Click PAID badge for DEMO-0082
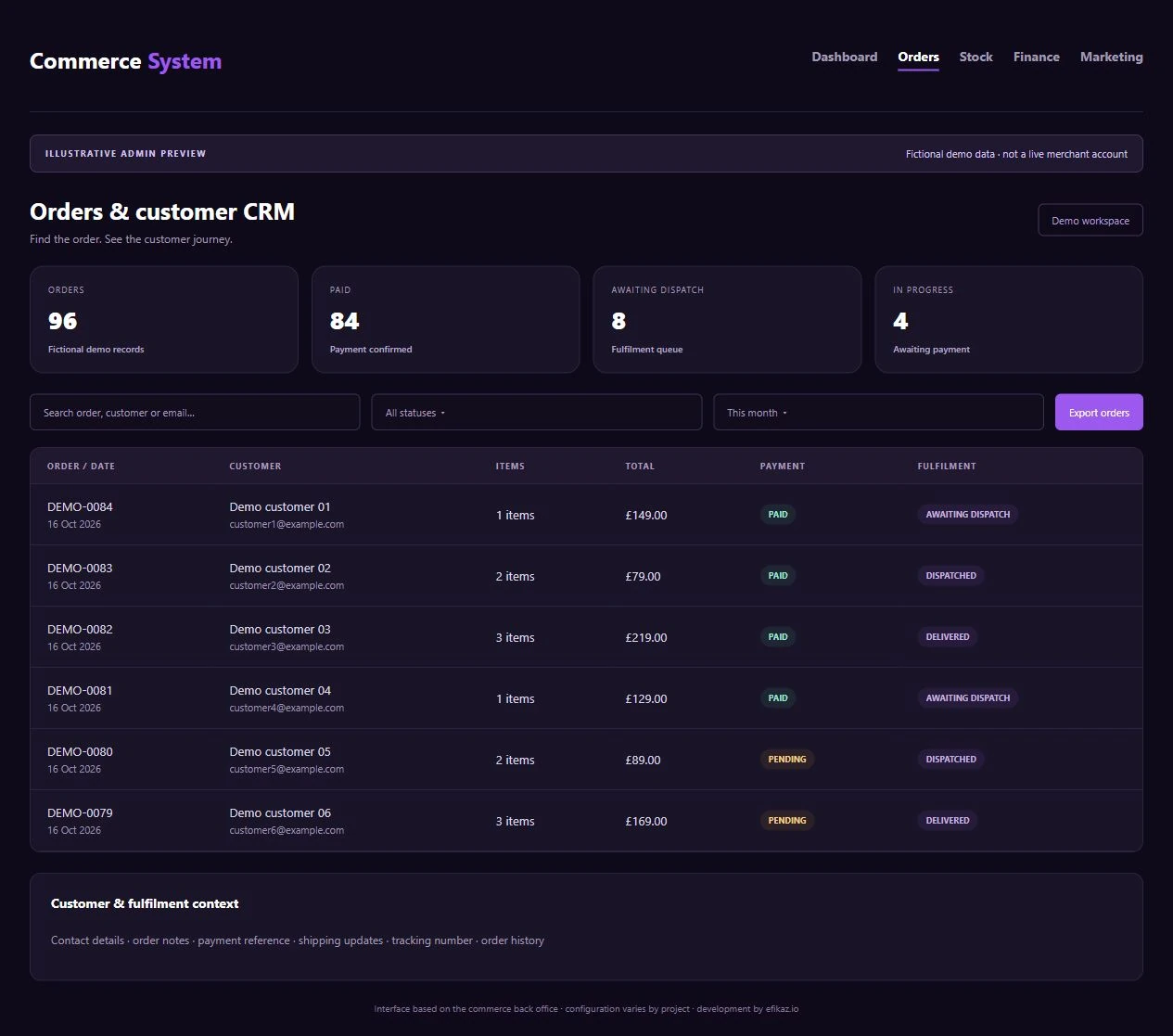Image resolution: width=1173 pixels, height=1036 pixels. [778, 637]
